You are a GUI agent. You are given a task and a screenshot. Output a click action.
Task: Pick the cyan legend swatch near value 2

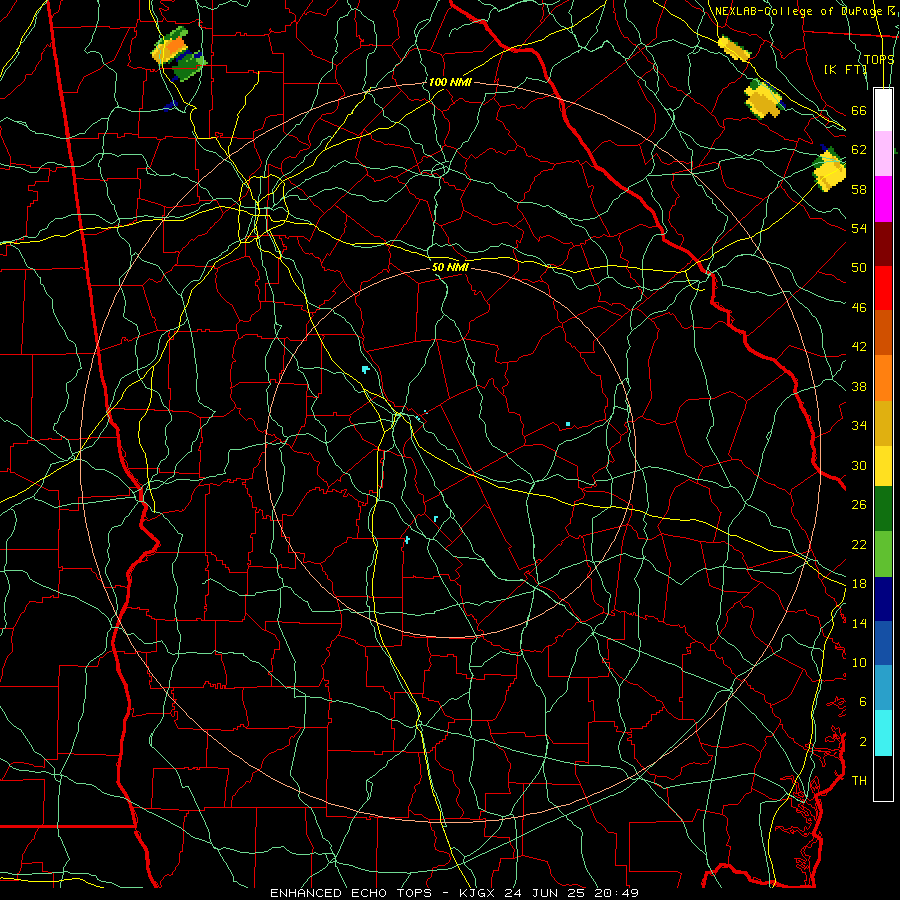(x=883, y=733)
